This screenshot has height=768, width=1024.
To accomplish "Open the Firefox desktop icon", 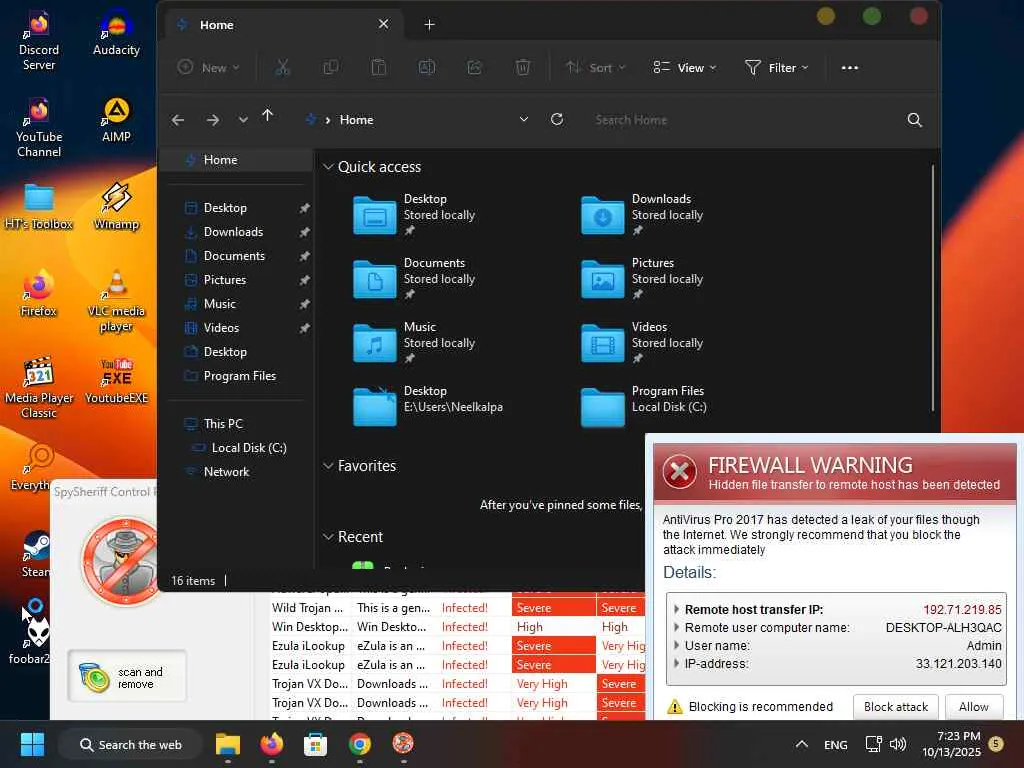I will (x=39, y=294).
